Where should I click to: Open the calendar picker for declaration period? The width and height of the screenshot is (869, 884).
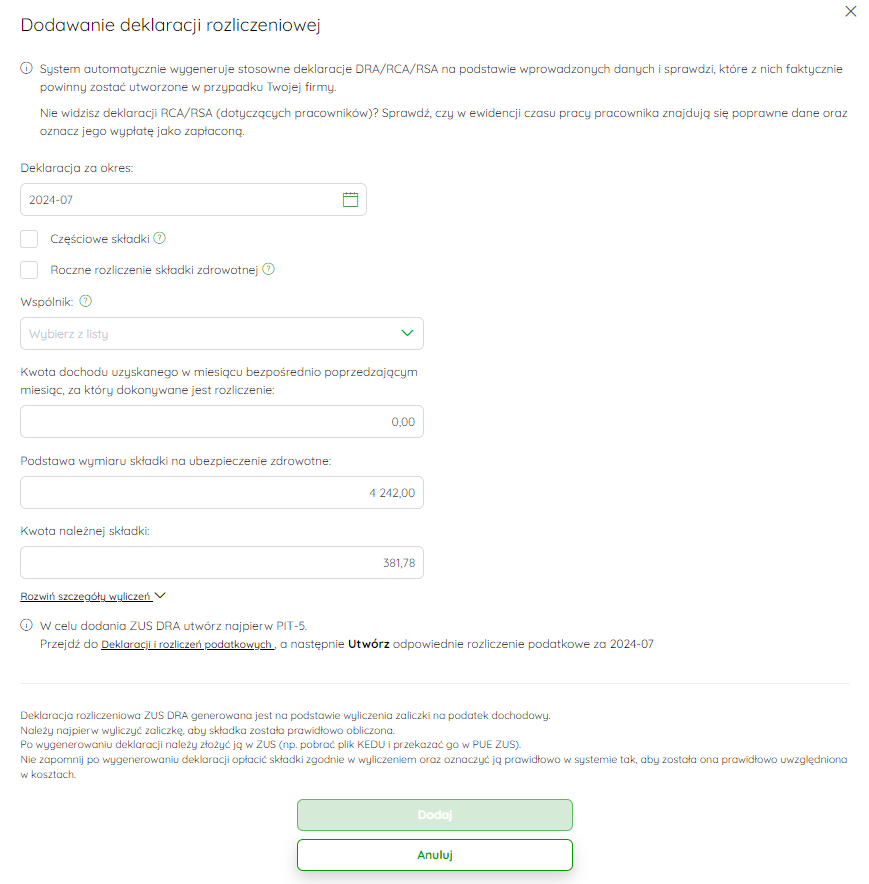pyautogui.click(x=350, y=200)
